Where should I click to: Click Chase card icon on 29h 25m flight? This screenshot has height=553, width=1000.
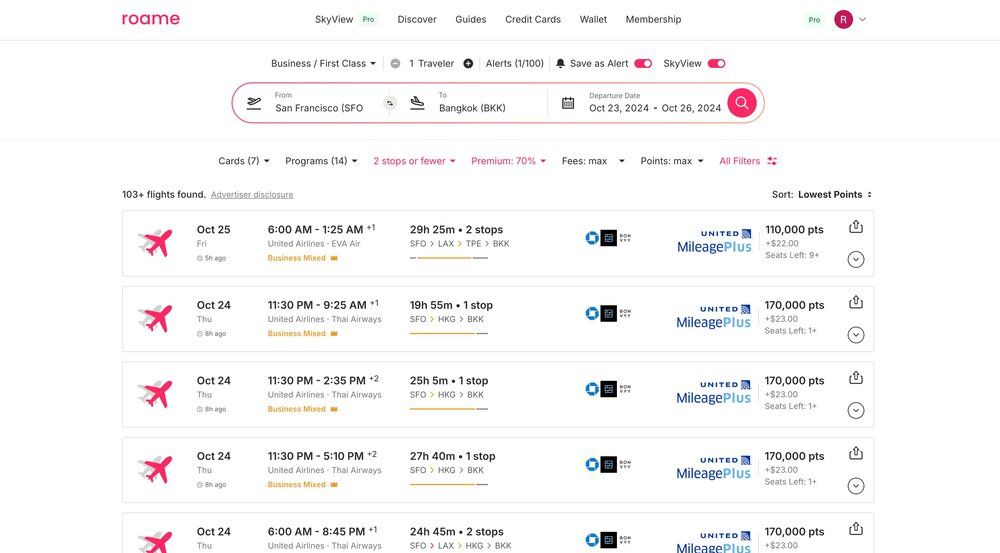(x=592, y=238)
